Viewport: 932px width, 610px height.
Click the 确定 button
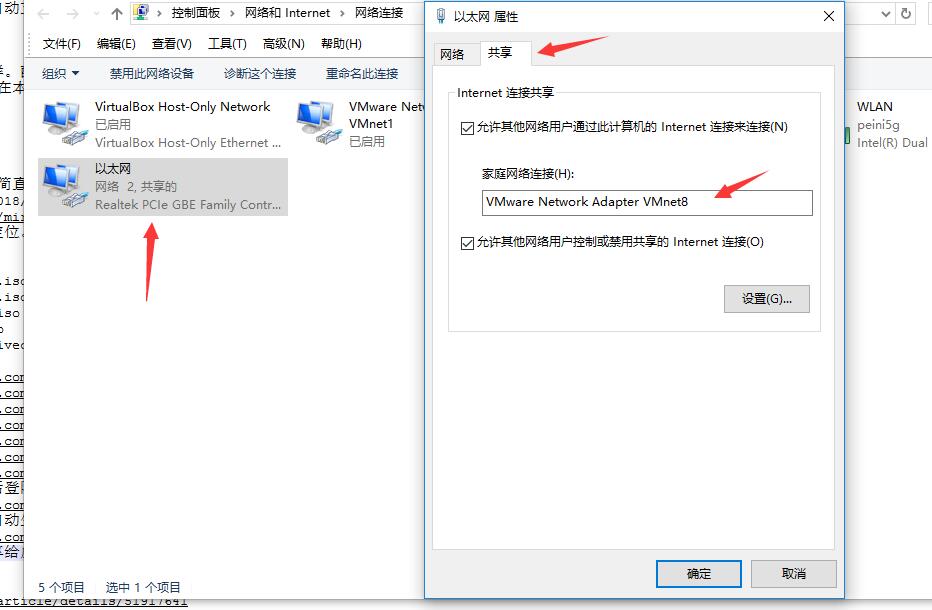click(698, 574)
